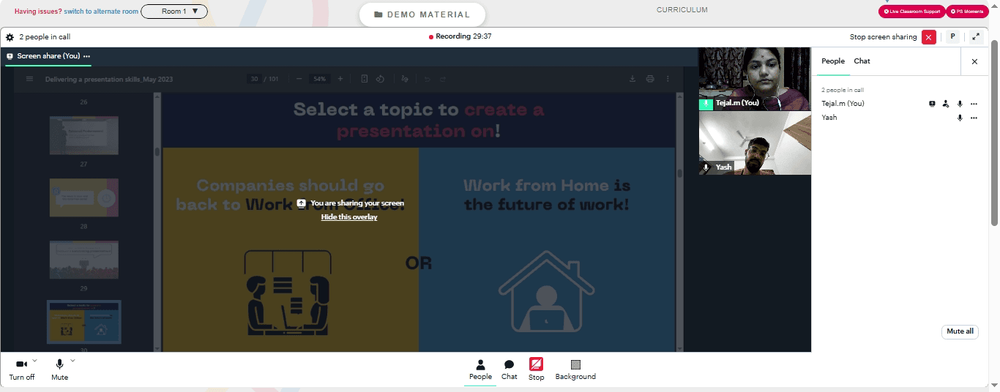Screen dimensions: 1000x392
Task: Expand microphone options chevron
Action: pyautogui.click(x=73, y=361)
